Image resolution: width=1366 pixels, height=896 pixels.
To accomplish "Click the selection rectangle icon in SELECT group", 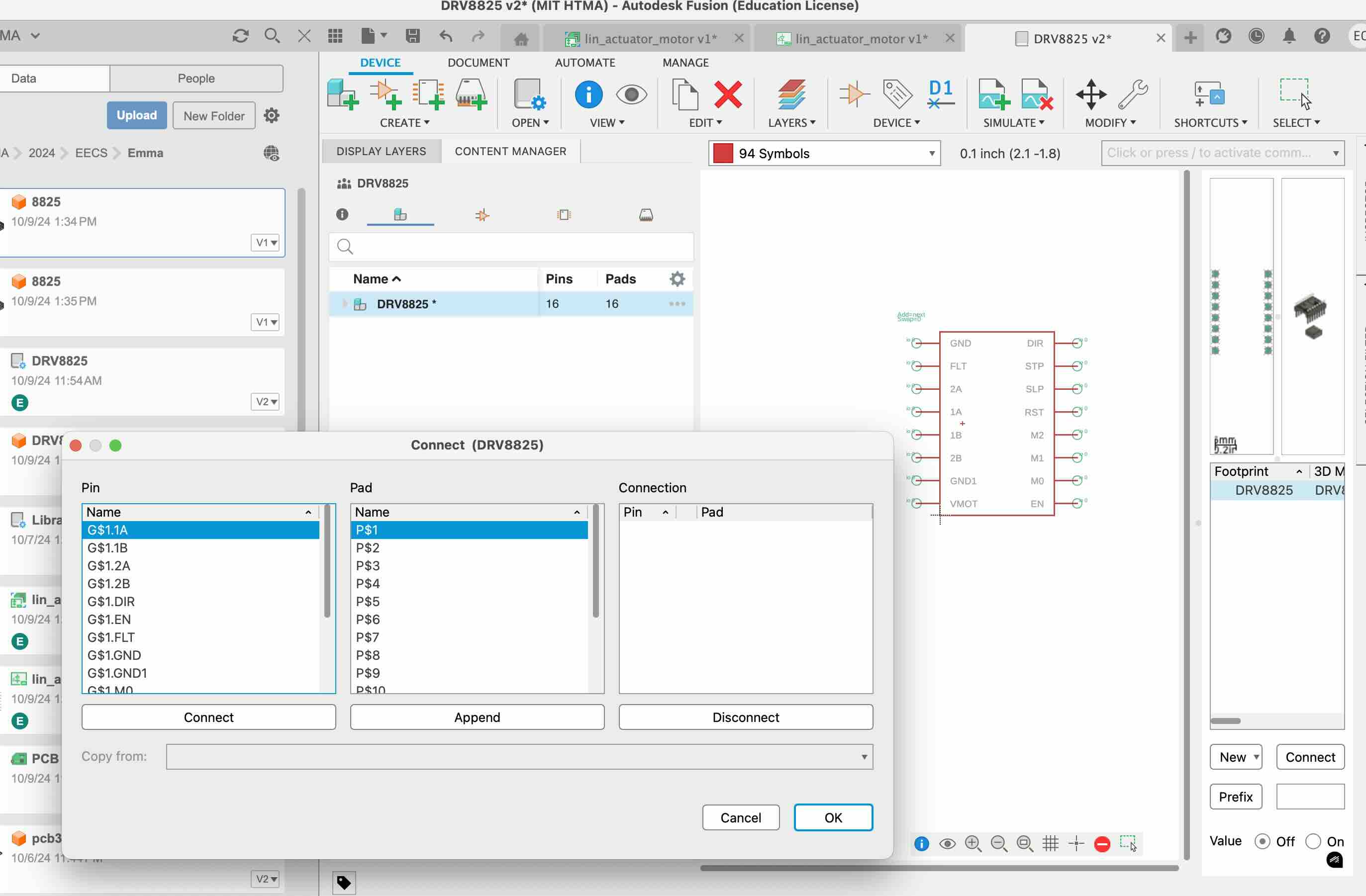I will click(x=1295, y=94).
